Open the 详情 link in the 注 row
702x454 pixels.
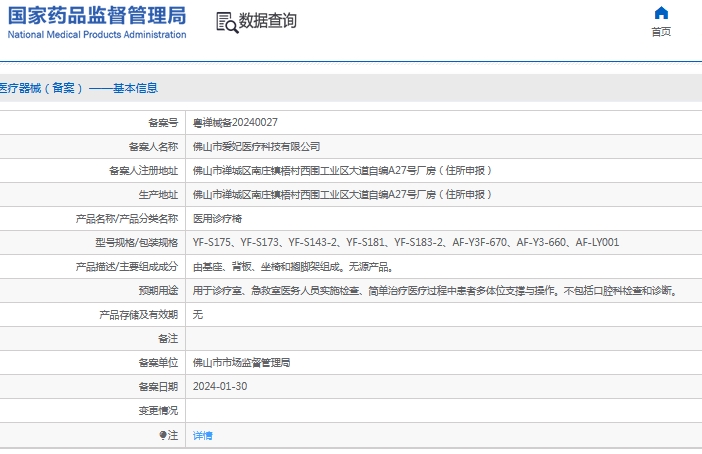[202, 435]
